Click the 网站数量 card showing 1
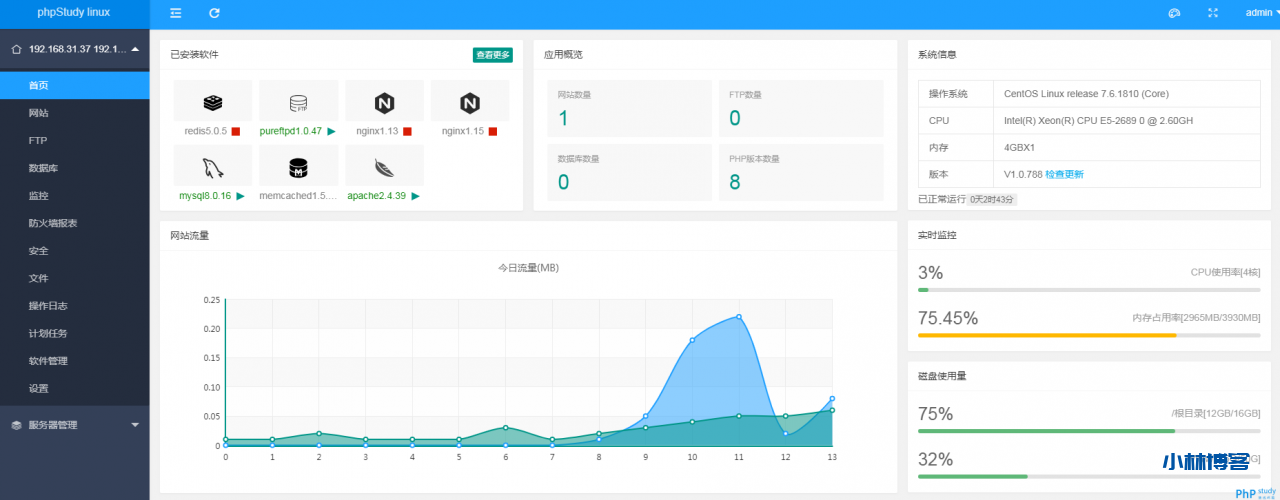 pyautogui.click(x=627, y=108)
